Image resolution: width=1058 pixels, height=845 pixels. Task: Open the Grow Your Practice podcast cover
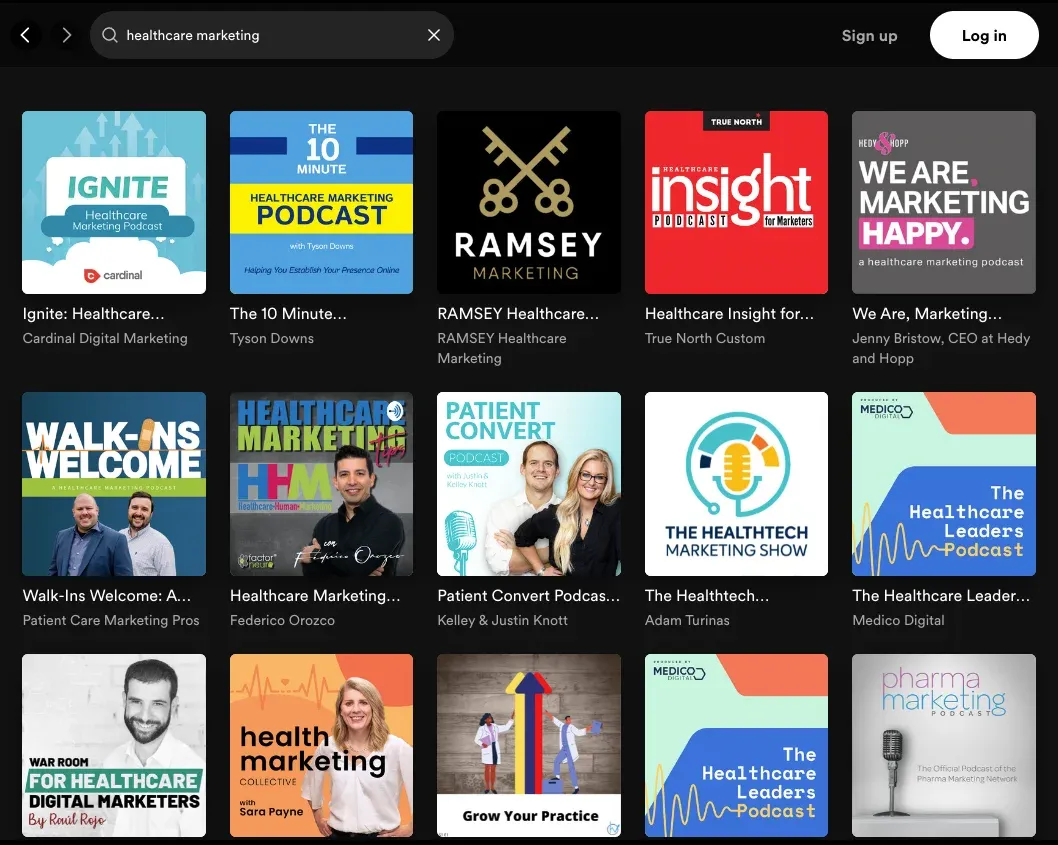(x=529, y=745)
